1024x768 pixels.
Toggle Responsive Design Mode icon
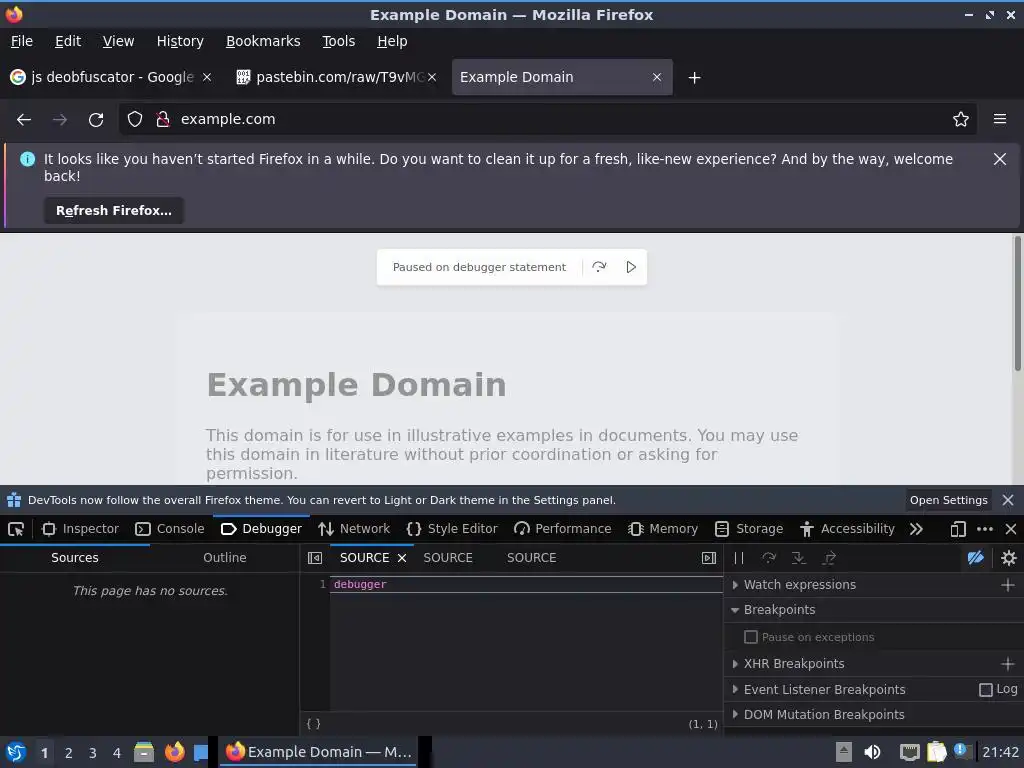[x=958, y=529]
